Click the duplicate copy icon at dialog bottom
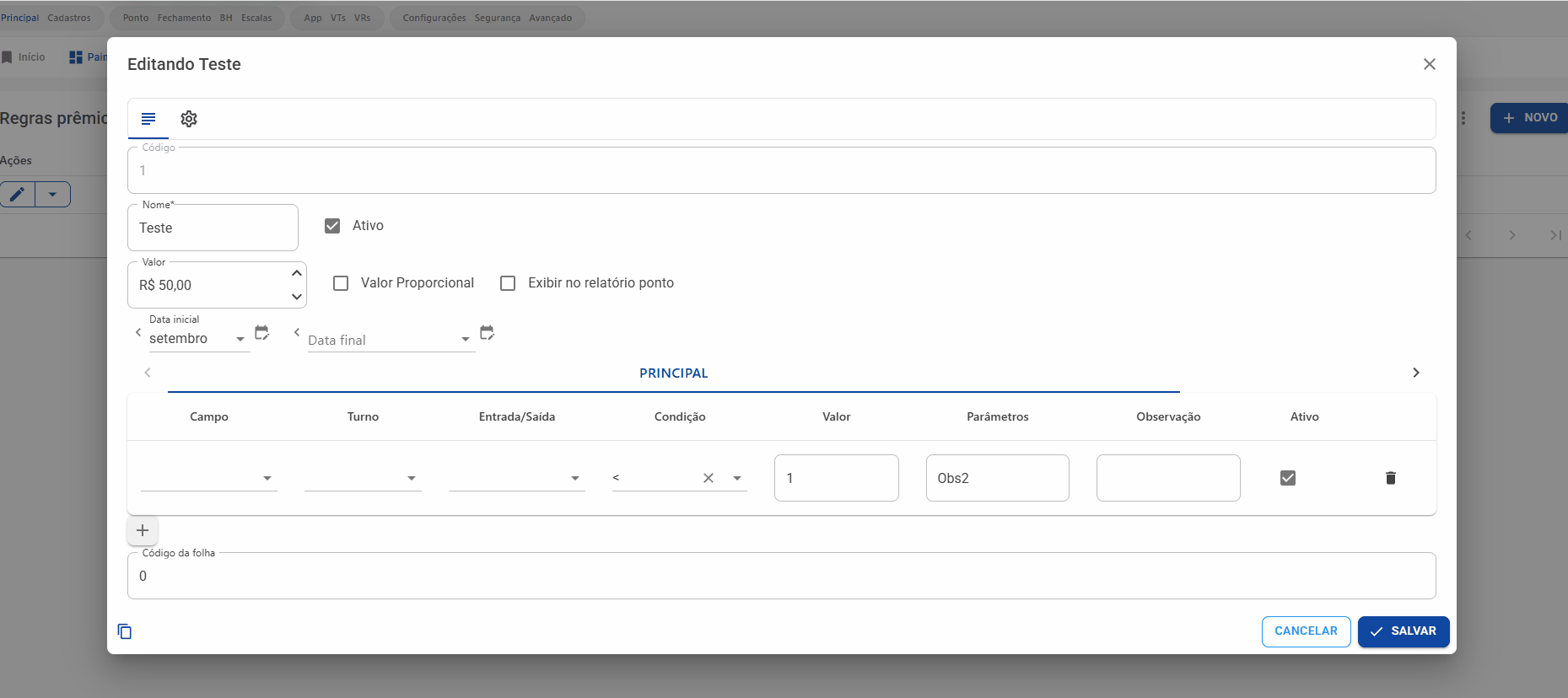Image resolution: width=1568 pixels, height=698 pixels. [125, 631]
